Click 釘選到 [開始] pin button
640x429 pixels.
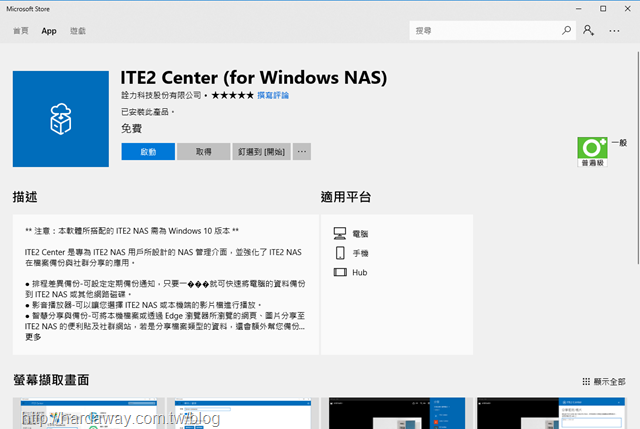(x=262, y=152)
